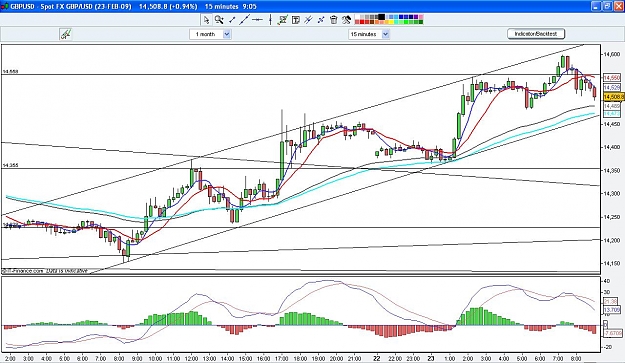Click the -20 level on indicator scale
This screenshot has height=363, width=625.
tap(608, 347)
